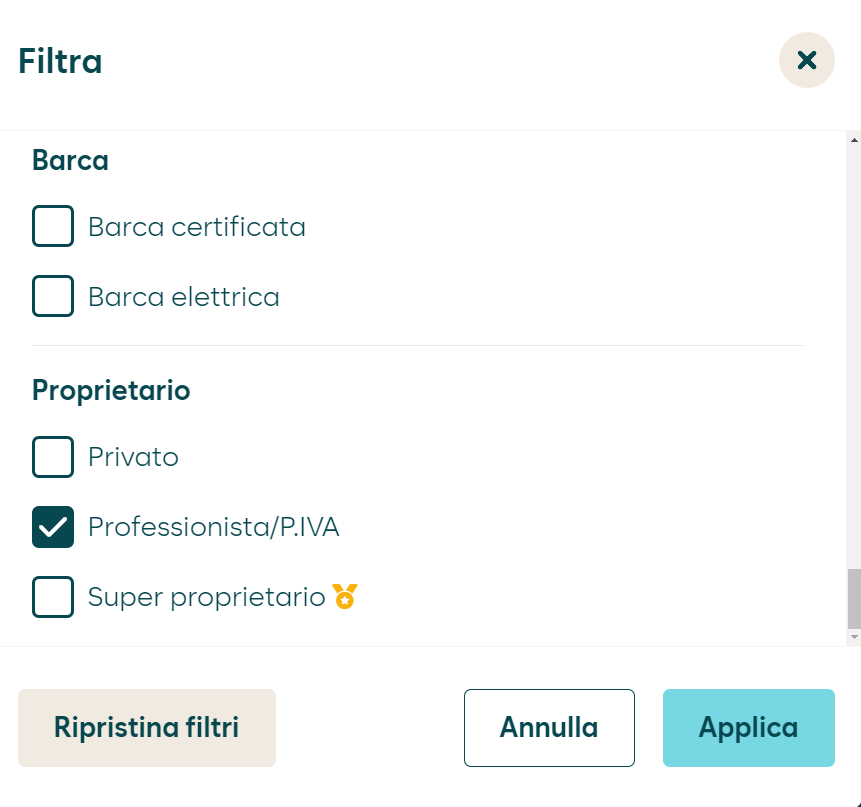
Task: Click the Privato label text
Action: point(133,457)
